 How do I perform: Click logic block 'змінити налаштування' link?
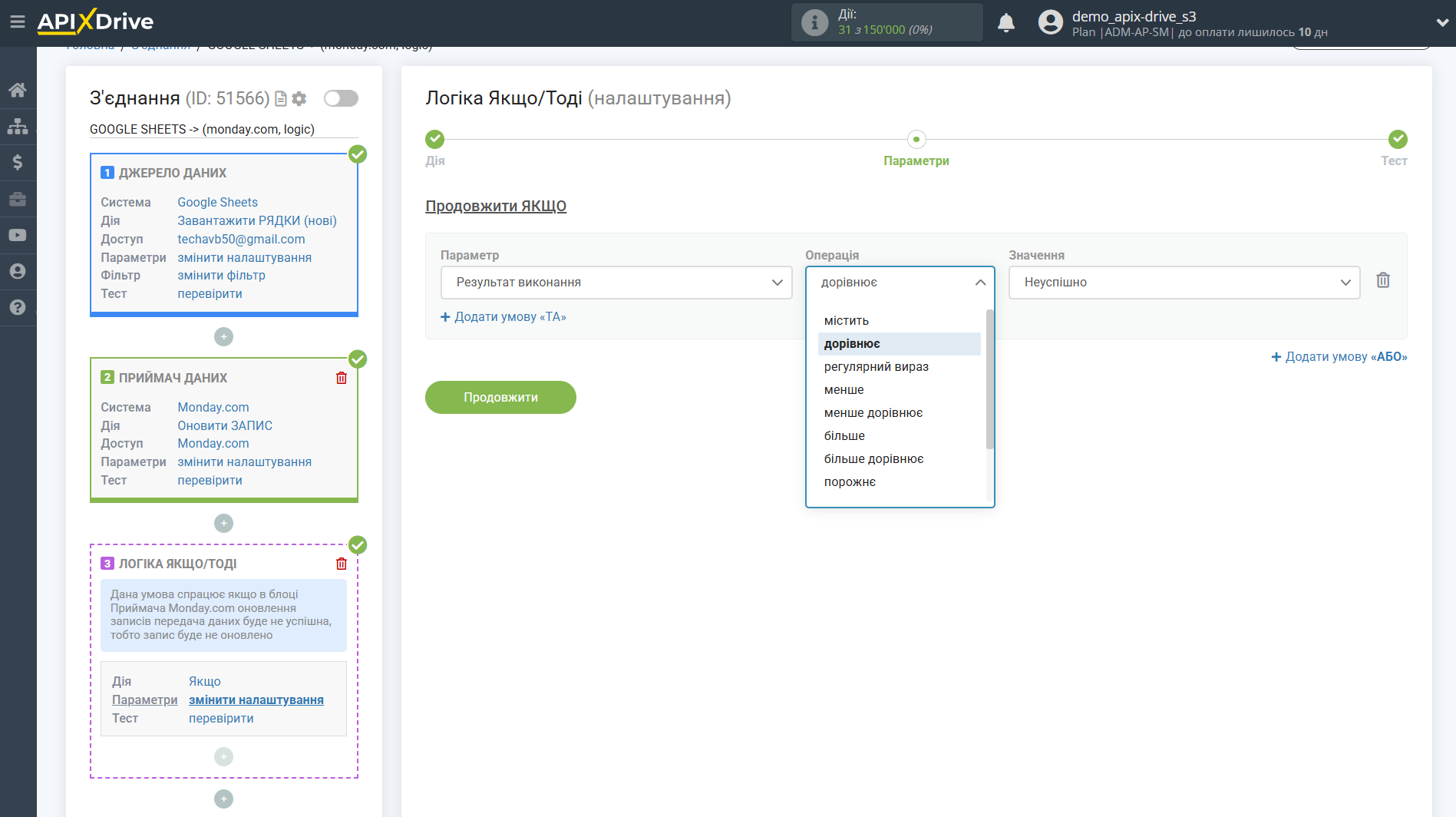(x=256, y=700)
